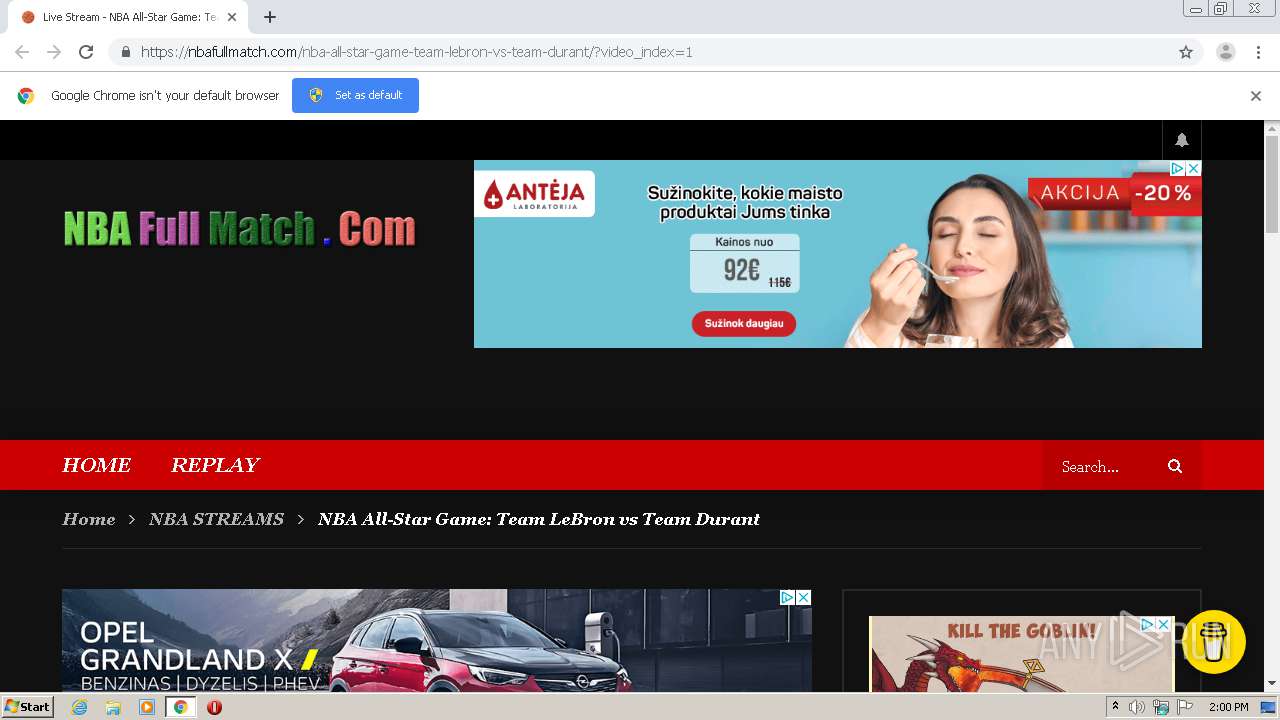Screen dimensions: 1280x720
Task: Go back to the previous page
Action: click(x=22, y=52)
